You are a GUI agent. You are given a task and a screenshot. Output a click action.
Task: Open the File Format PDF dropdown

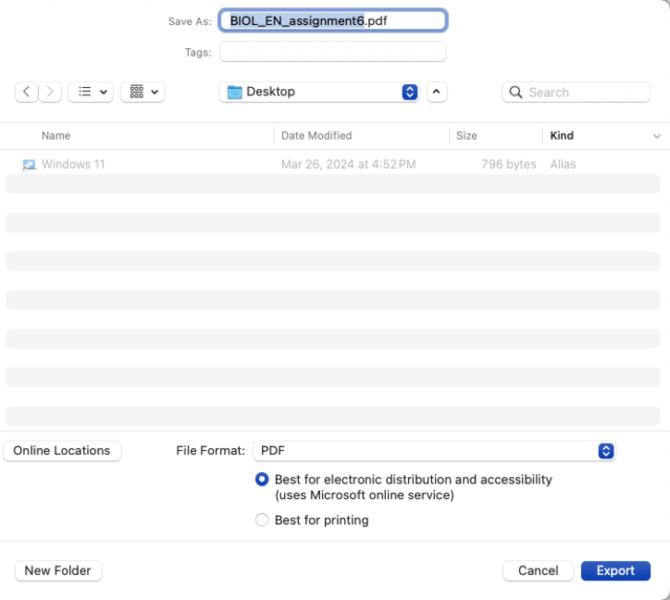(434, 451)
